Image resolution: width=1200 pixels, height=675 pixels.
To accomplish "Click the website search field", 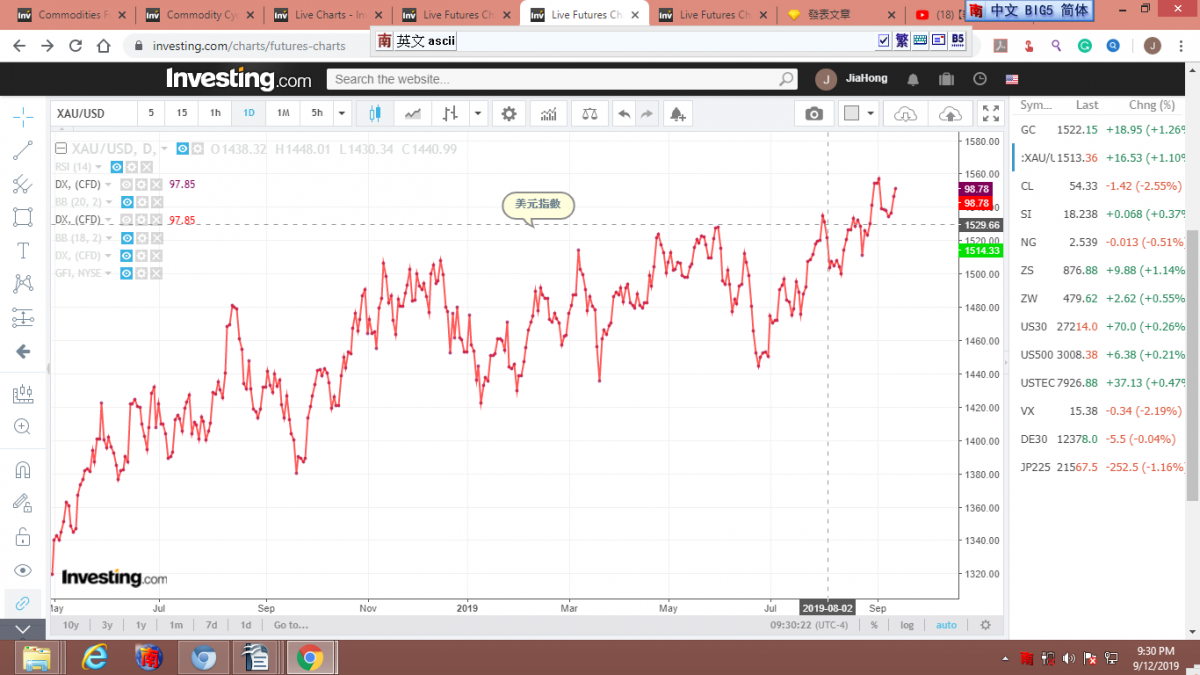I will pos(555,79).
